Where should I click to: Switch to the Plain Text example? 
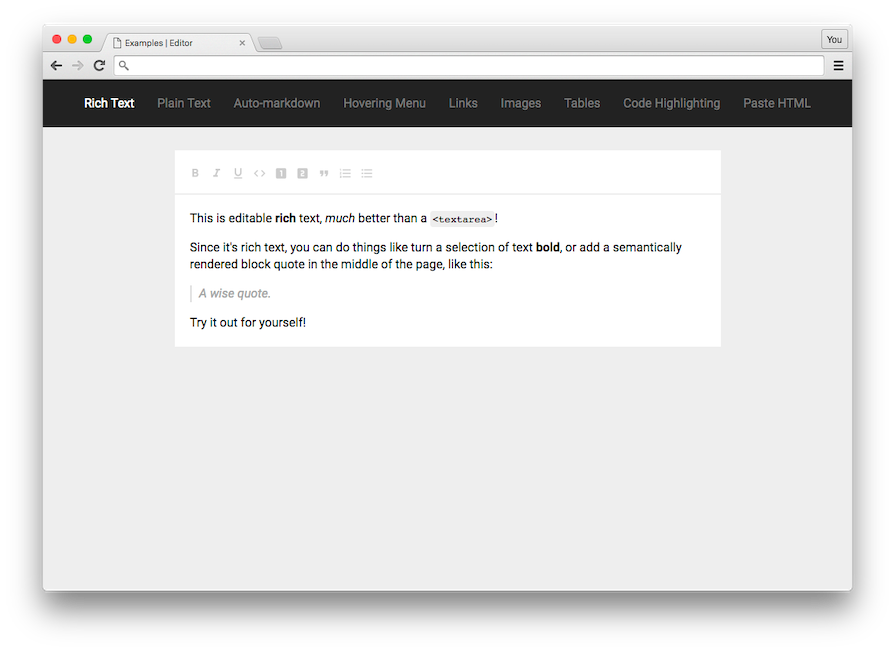[184, 103]
